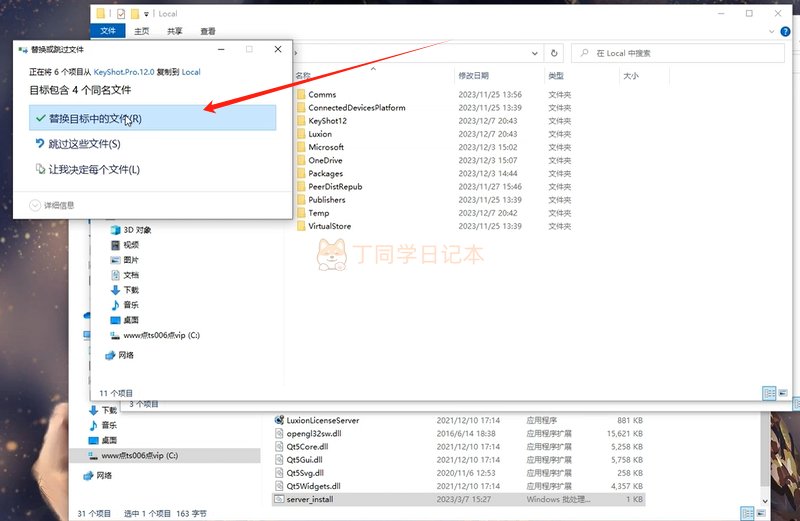Open the 主页 ribbon tab
This screenshot has width=800, height=521.
[x=141, y=31]
